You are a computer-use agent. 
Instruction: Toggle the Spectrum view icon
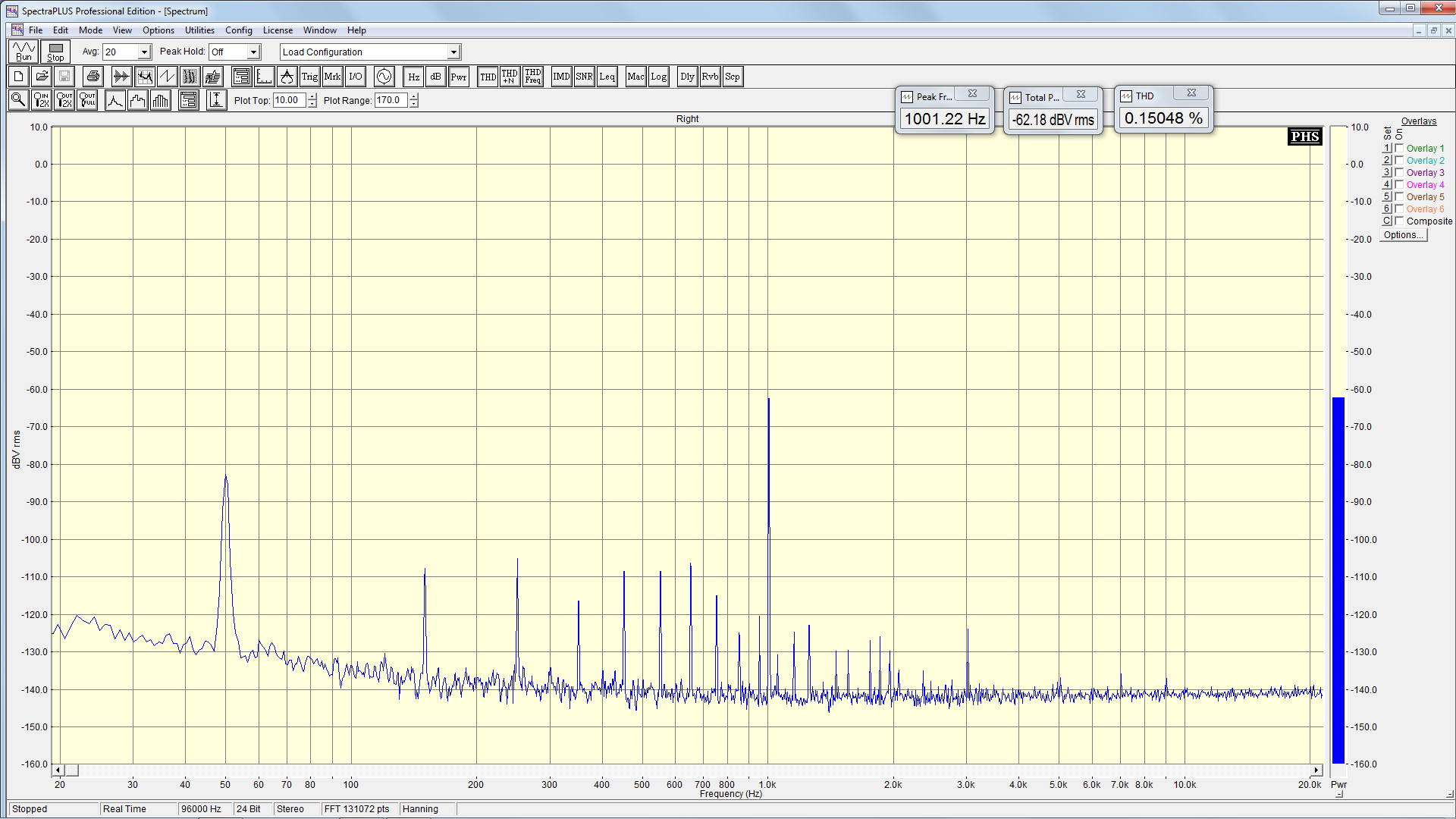tap(145, 77)
